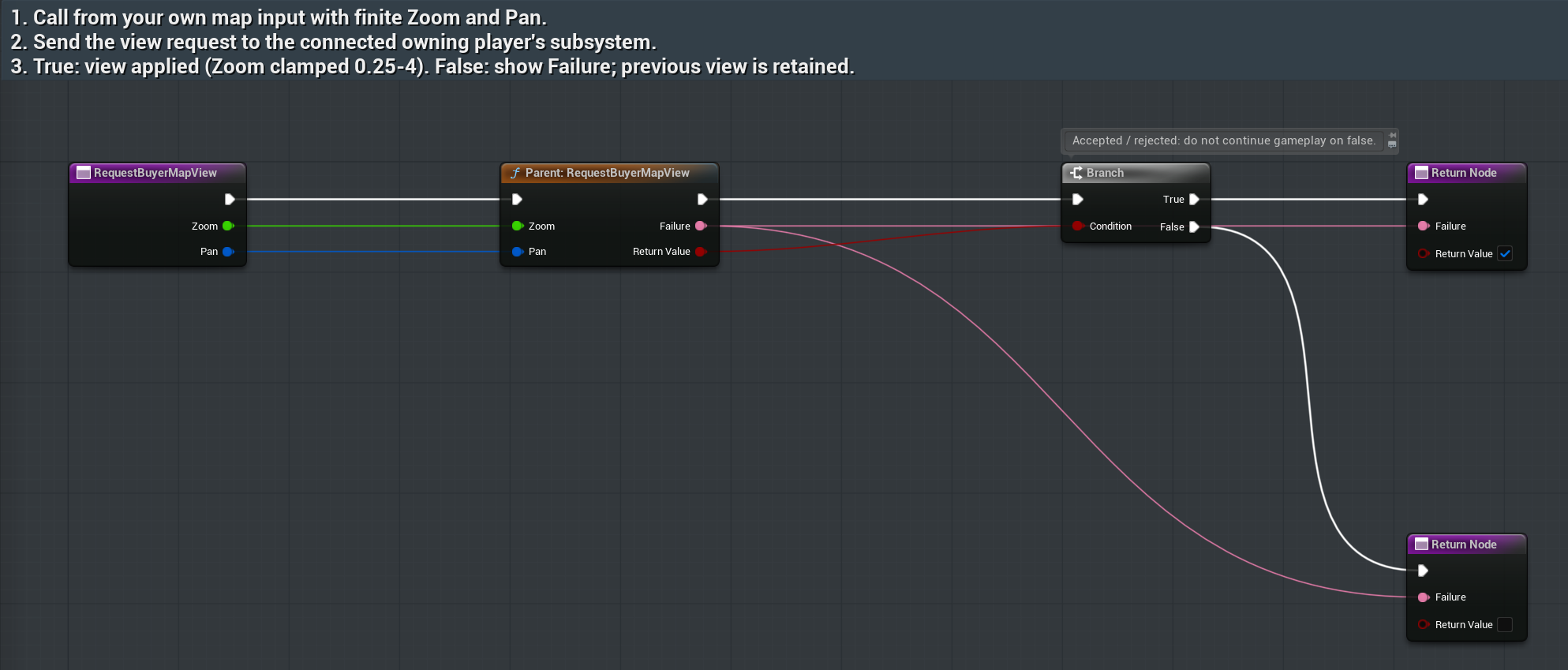1568x670 pixels.
Task: Click the pink Failure pin on lower Return Node
Action: (1424, 597)
